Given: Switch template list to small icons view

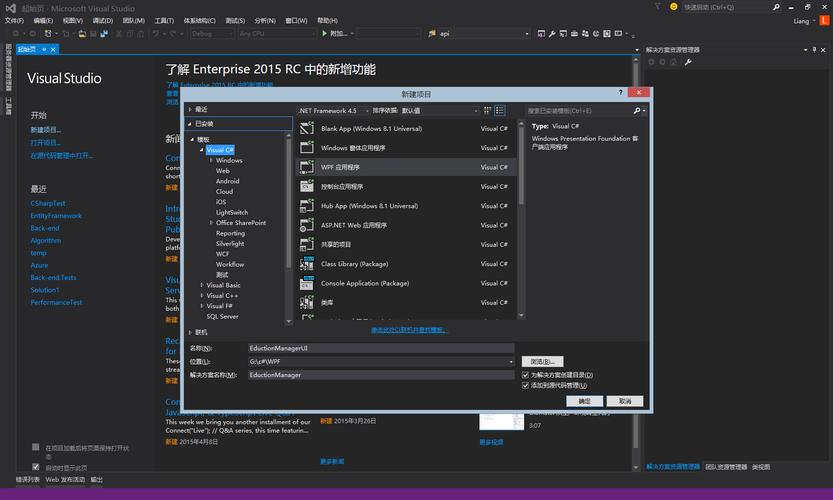Looking at the screenshot, I should click(x=487, y=110).
